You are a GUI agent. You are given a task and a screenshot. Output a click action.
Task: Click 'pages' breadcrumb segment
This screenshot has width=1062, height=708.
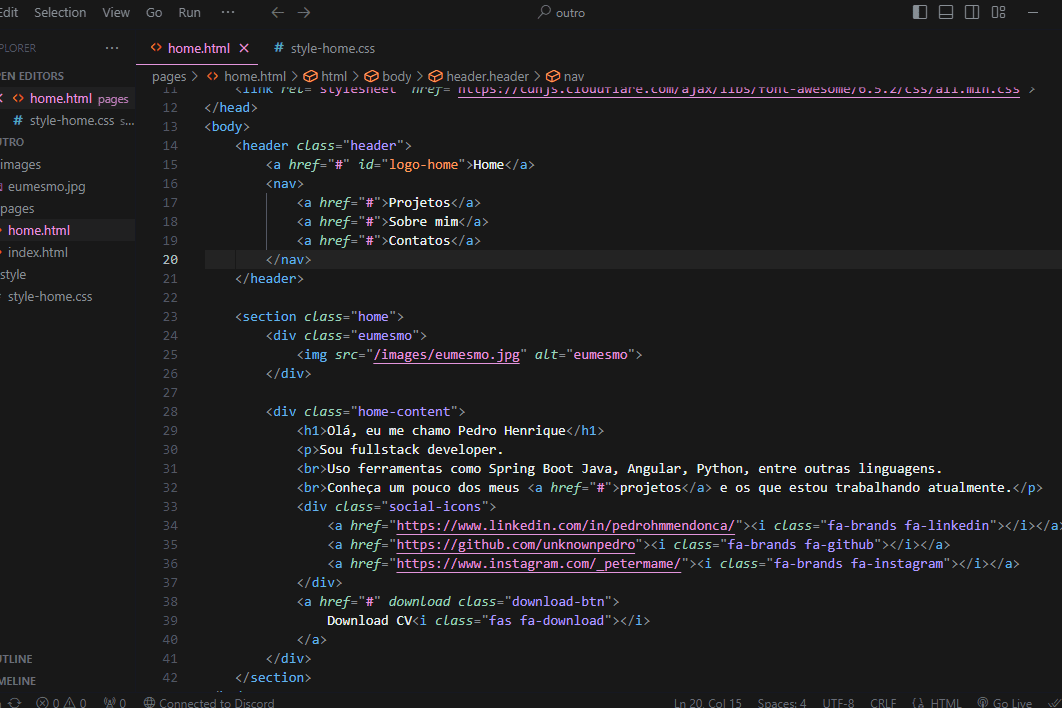tap(169, 77)
